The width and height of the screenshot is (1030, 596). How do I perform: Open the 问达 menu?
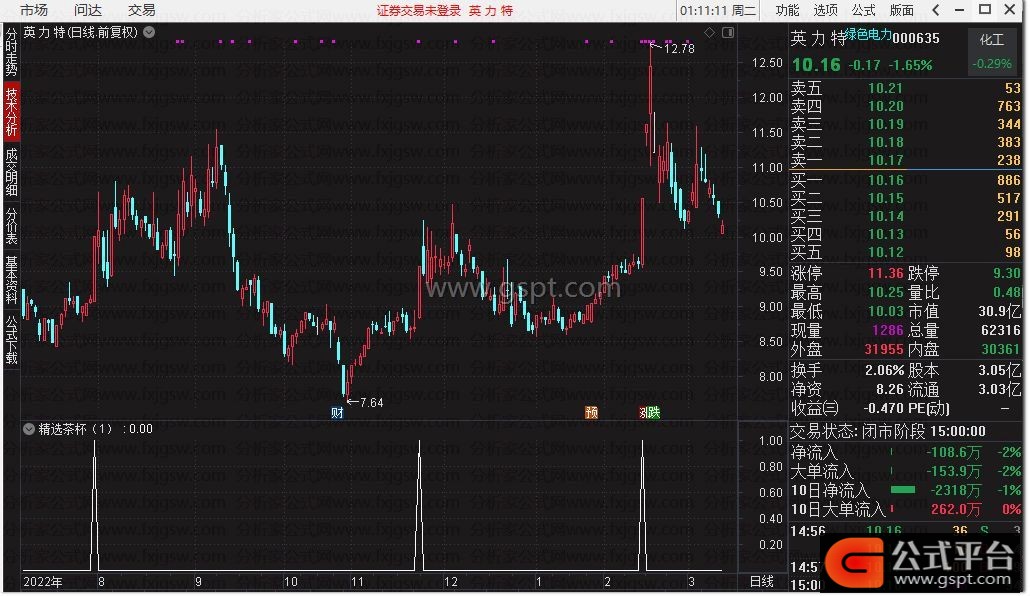pos(88,10)
